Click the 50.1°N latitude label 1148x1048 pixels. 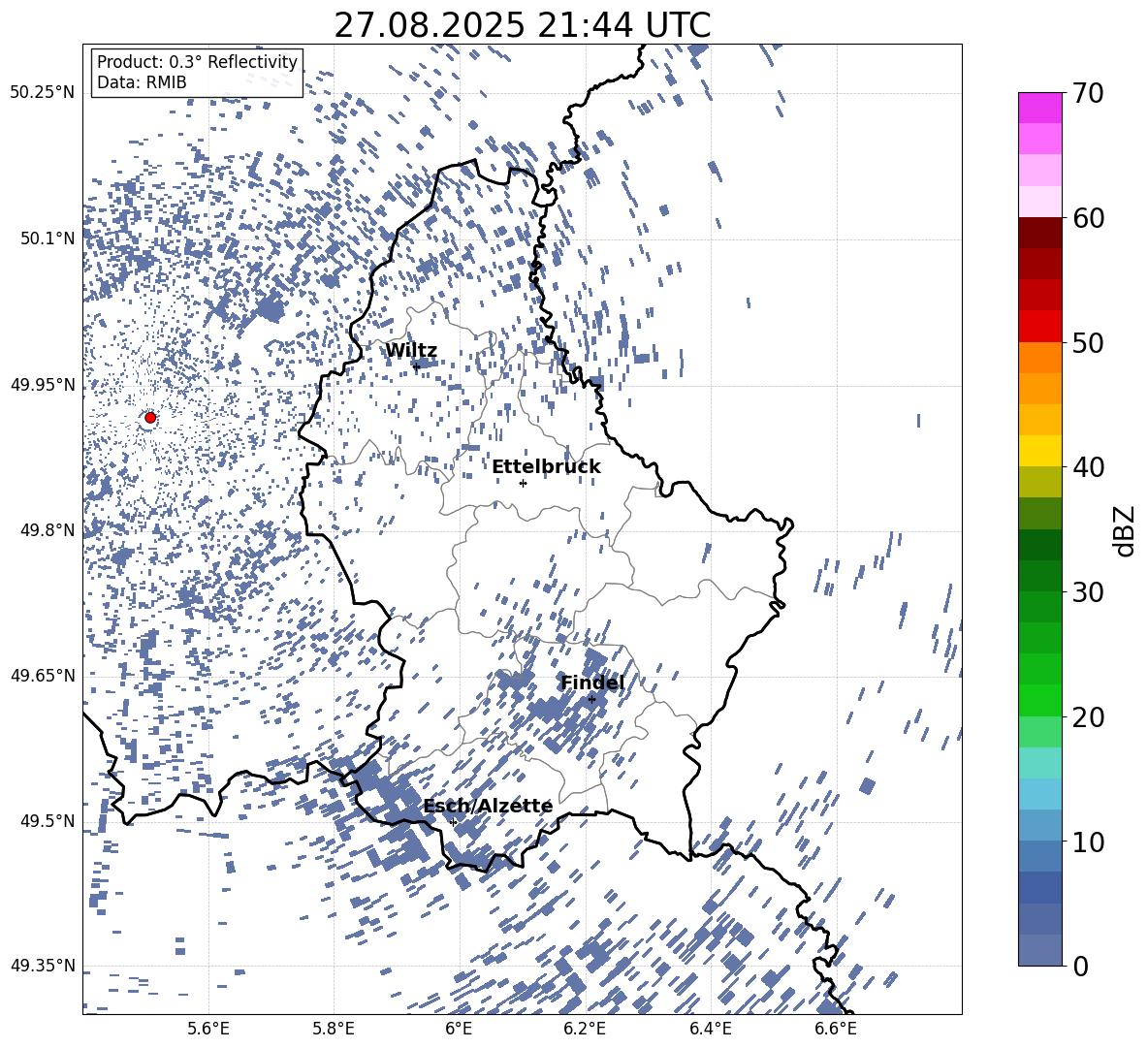point(48,238)
